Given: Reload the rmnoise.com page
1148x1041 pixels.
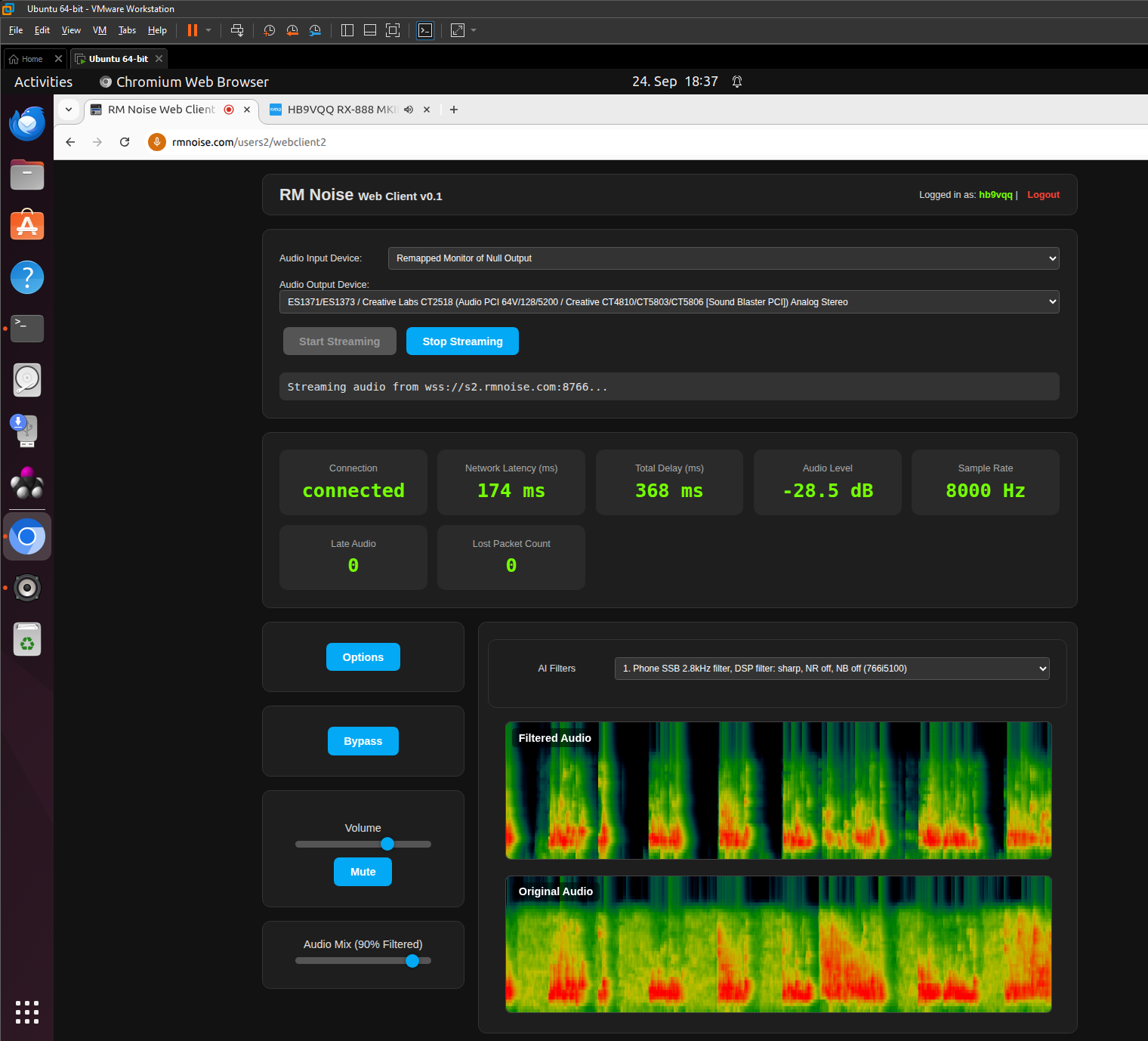Looking at the screenshot, I should (125, 142).
